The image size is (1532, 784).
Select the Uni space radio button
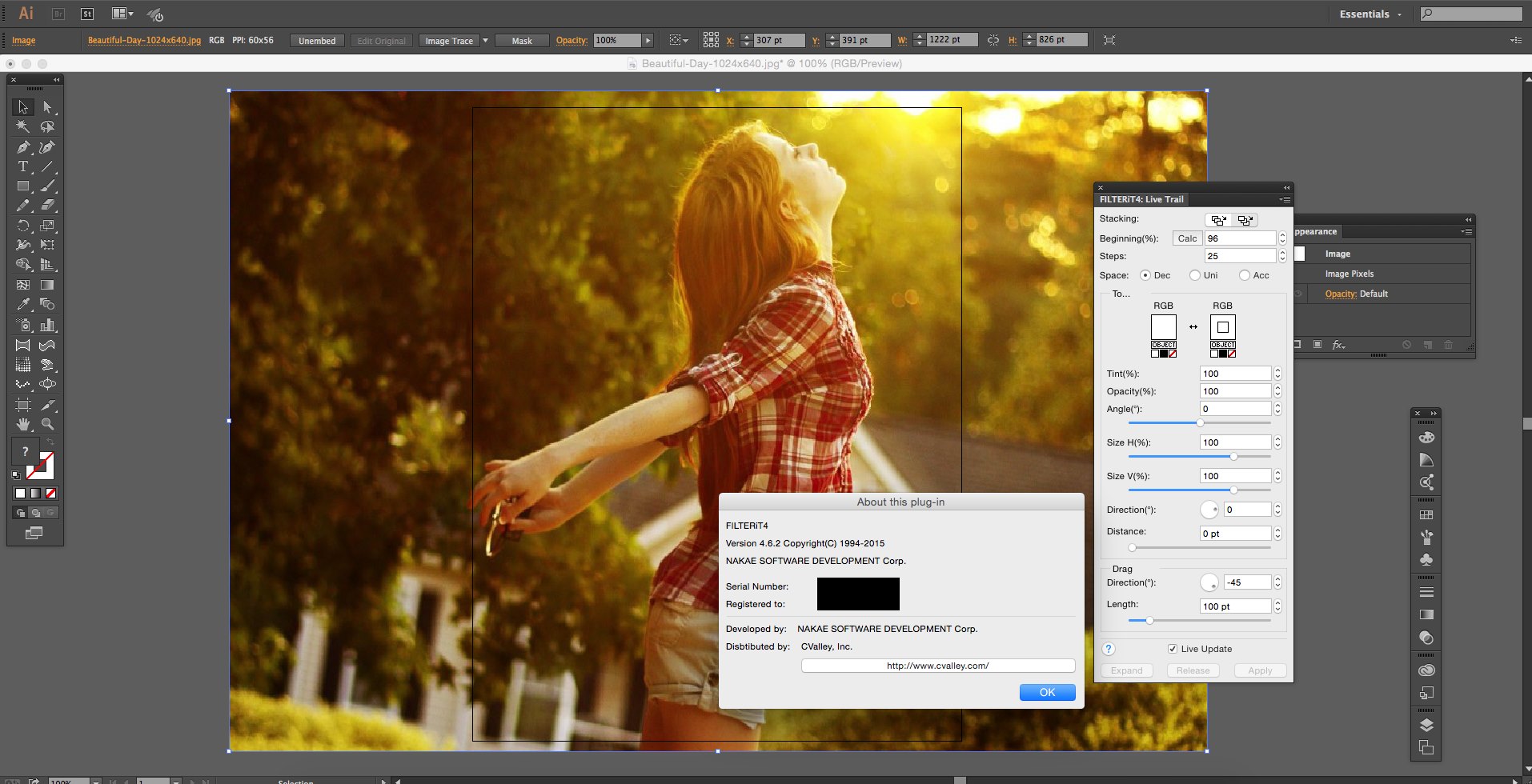click(x=1195, y=275)
